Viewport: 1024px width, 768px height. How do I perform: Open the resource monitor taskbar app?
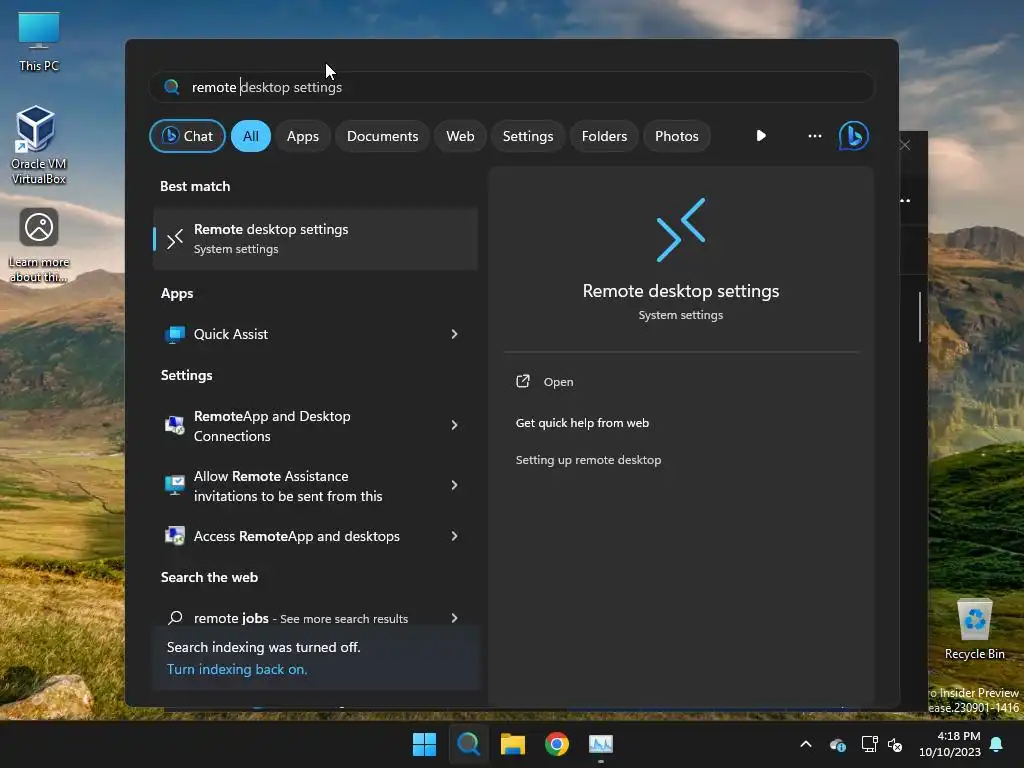pos(601,744)
